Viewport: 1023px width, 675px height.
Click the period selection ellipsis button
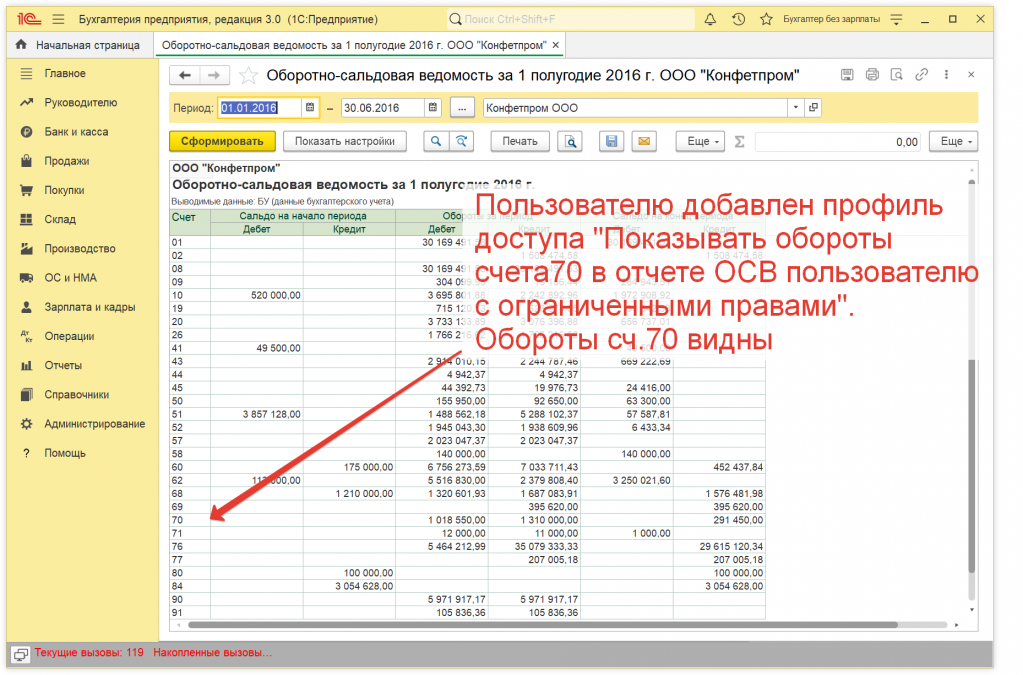coord(462,108)
